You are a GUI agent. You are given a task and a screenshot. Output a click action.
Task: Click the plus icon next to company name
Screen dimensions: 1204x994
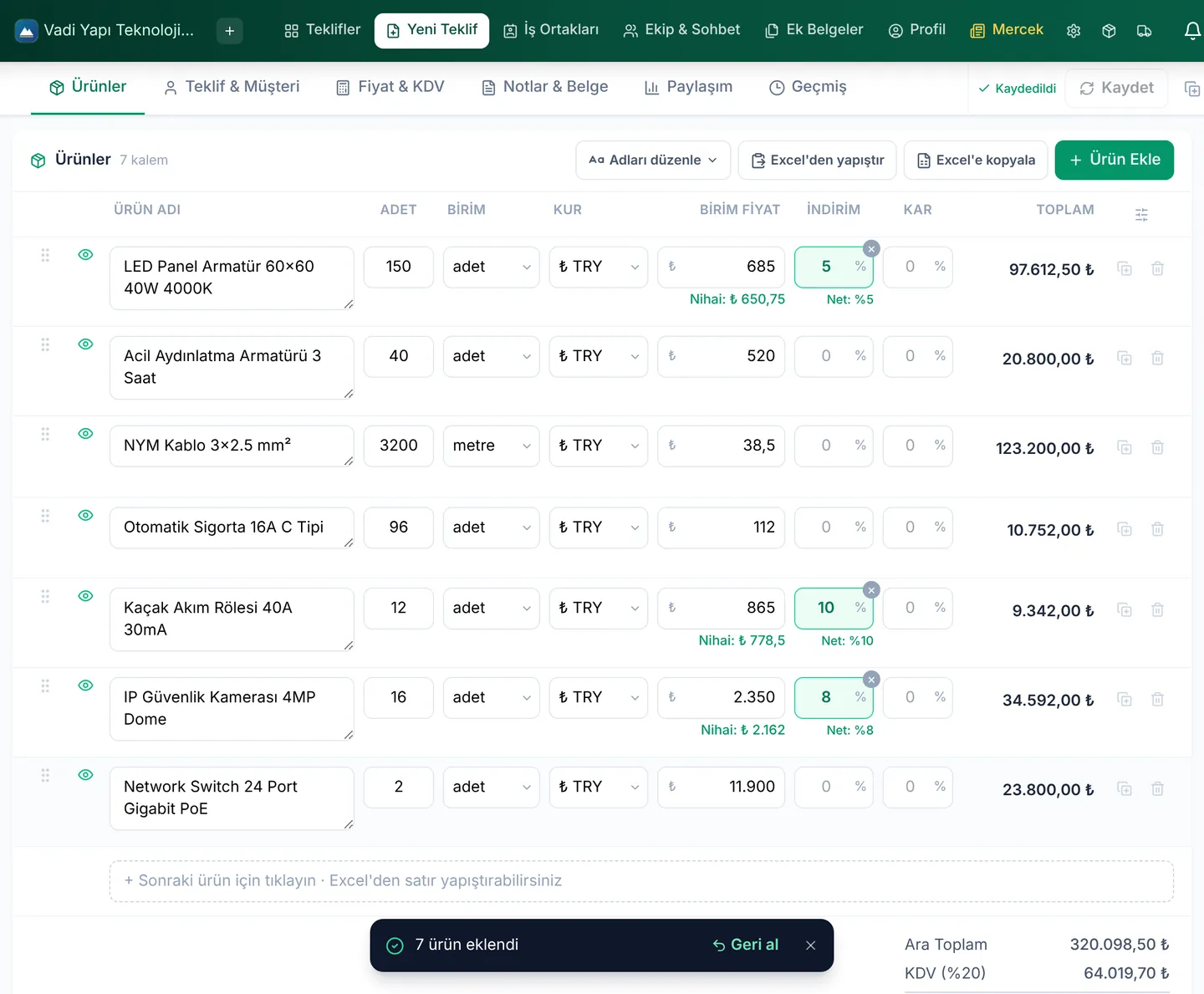tap(229, 31)
